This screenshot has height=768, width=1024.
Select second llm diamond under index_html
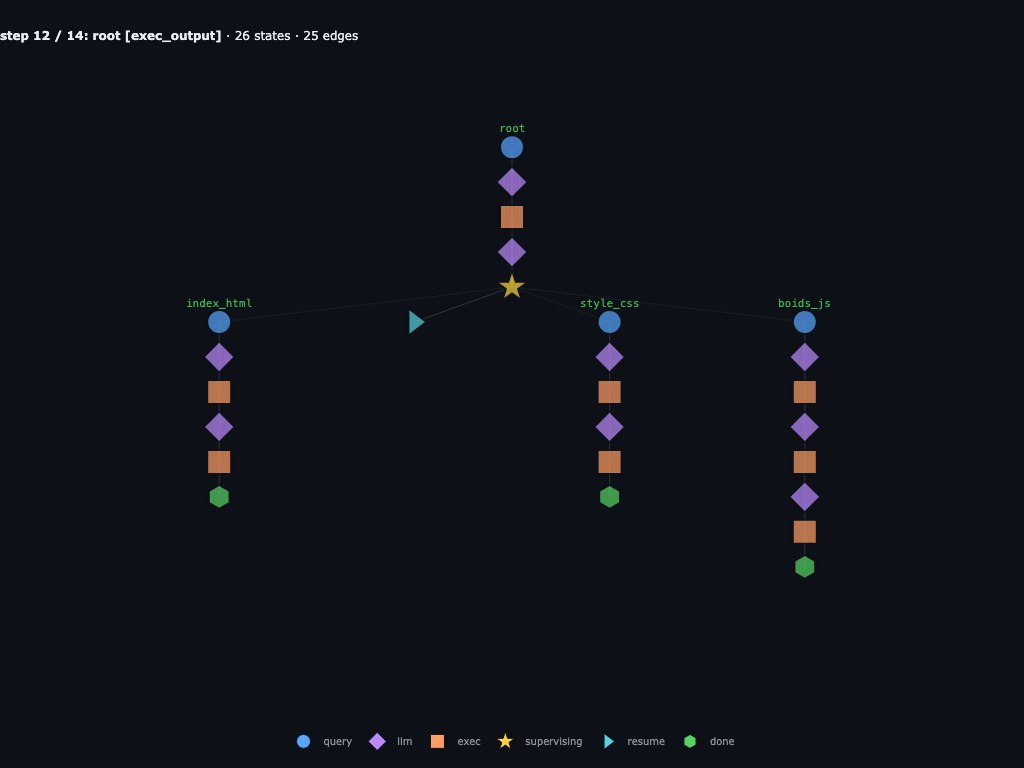tap(219, 427)
